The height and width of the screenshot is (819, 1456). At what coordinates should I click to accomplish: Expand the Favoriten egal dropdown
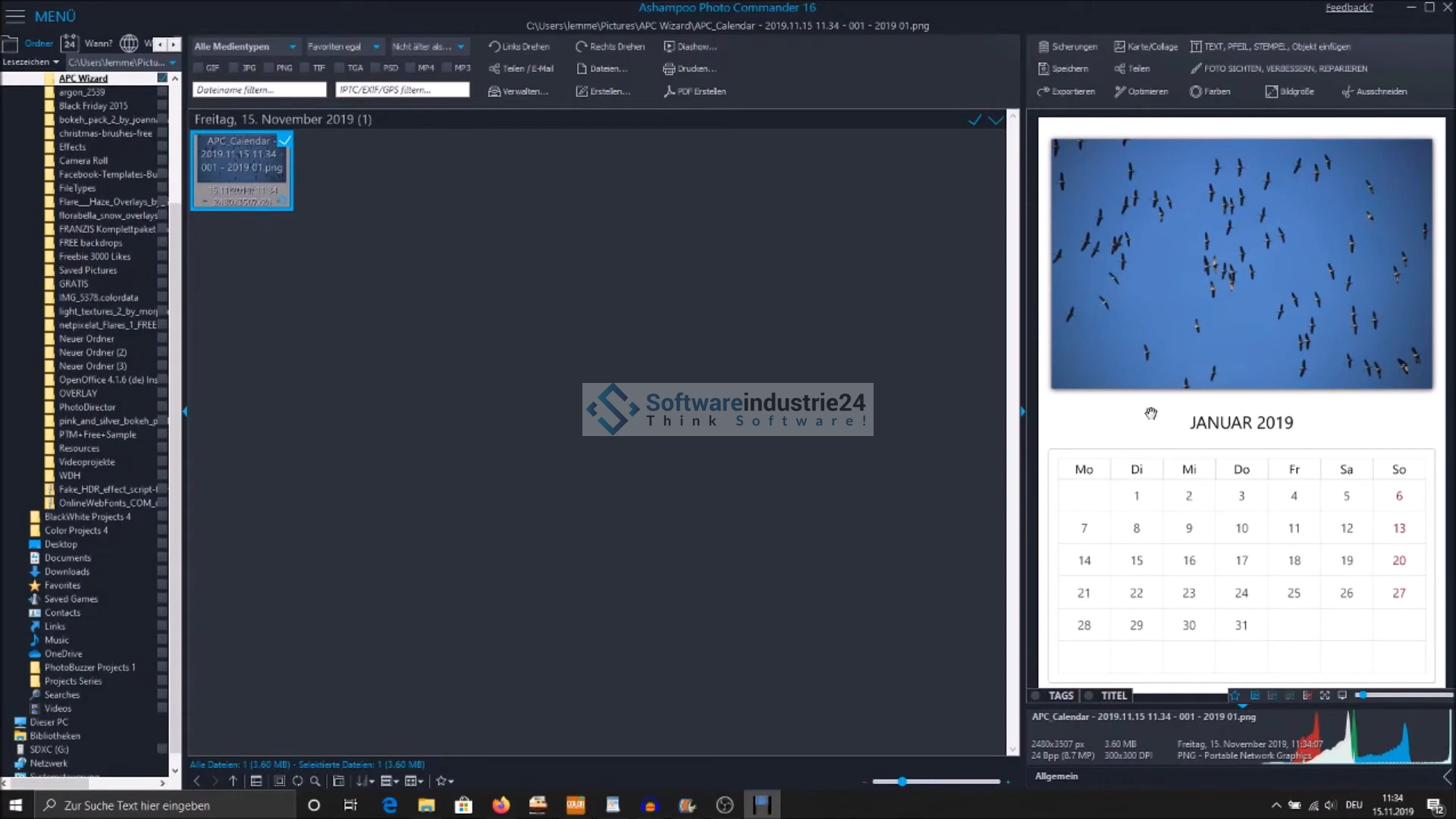coord(343,46)
